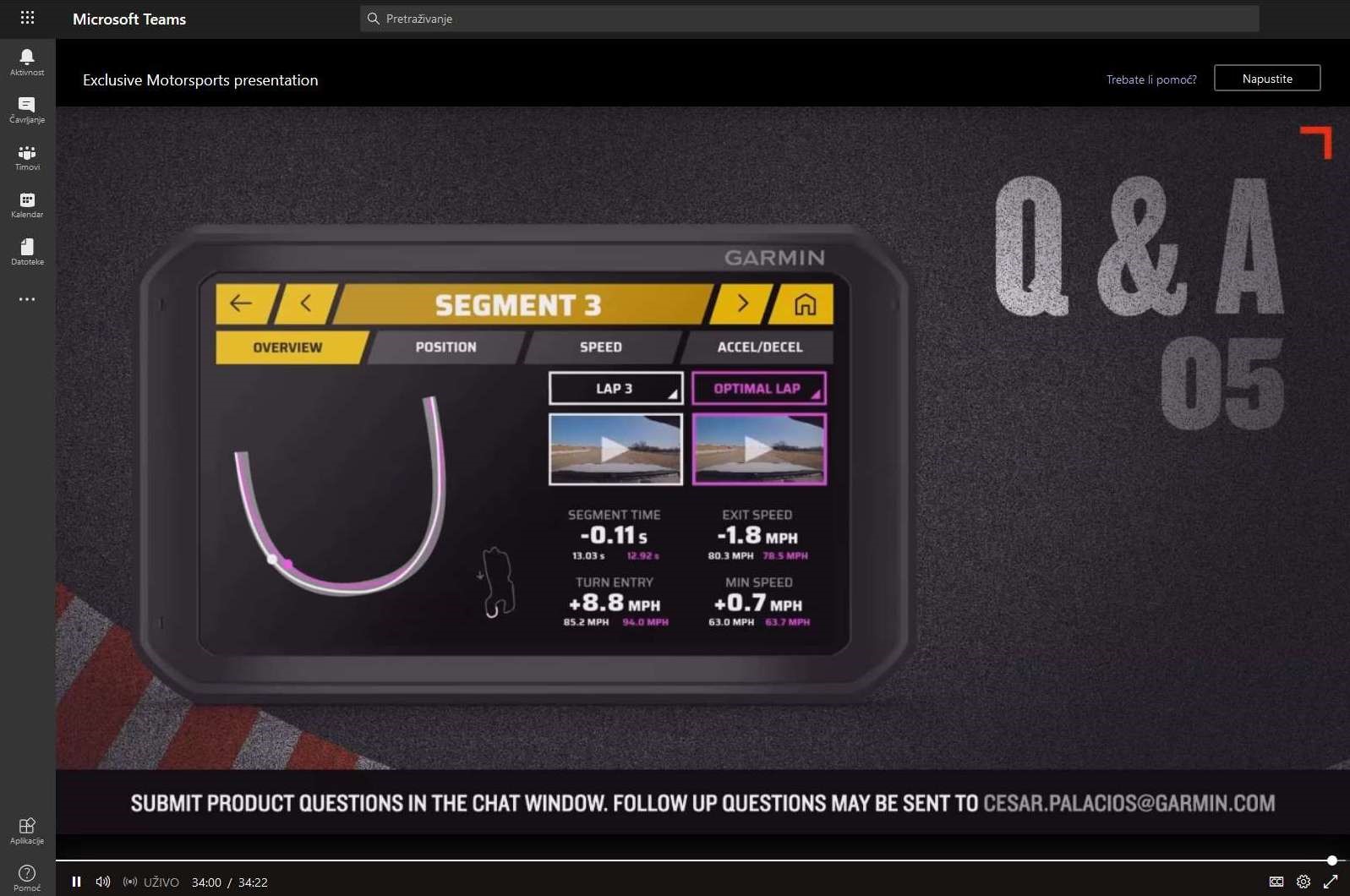Click the +0.7 MPH min speed value
Screen dimensions: 1350x896
(x=758, y=603)
